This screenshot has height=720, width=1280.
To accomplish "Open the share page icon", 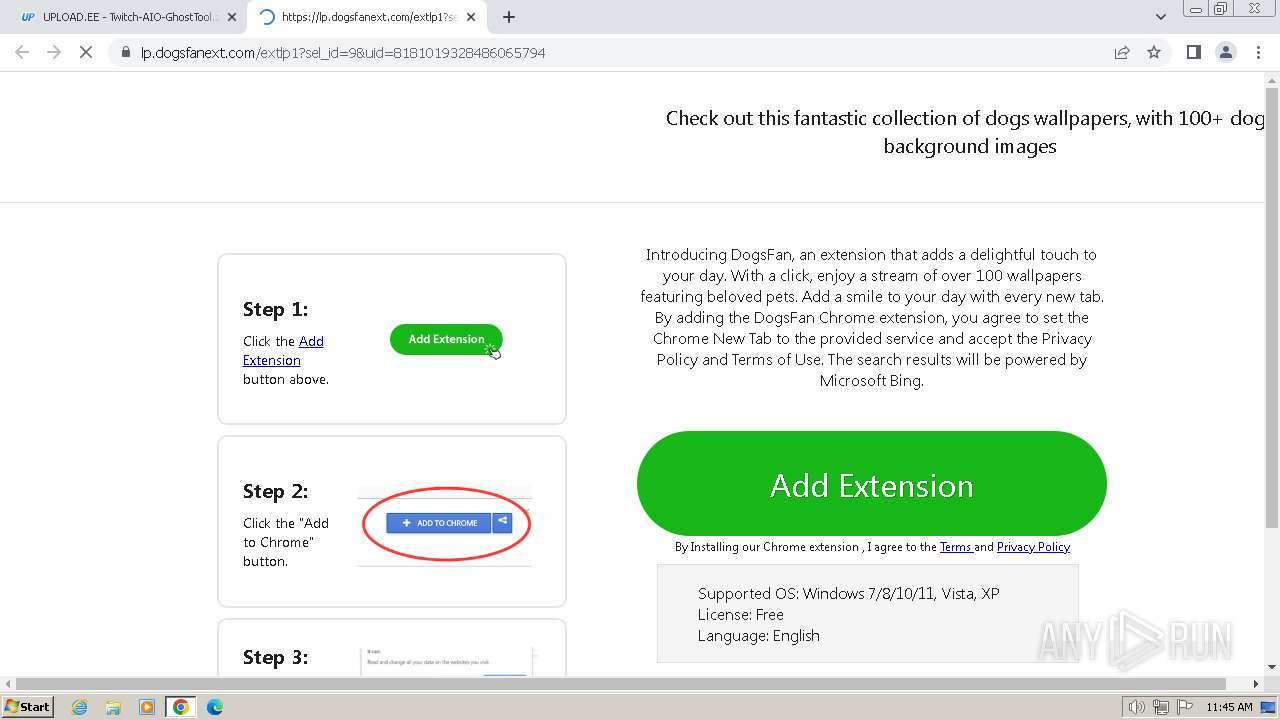I will [x=1122, y=52].
